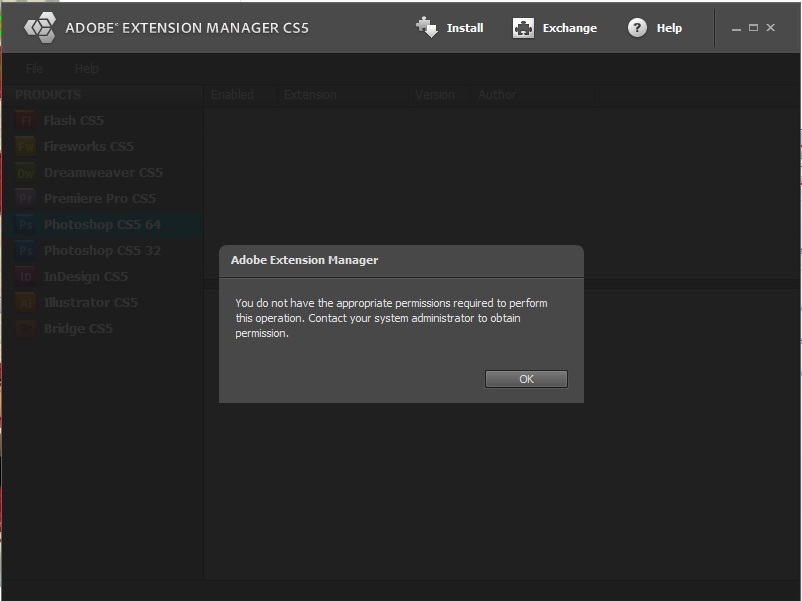Open Exchange via its puzzle icon
The height and width of the screenshot is (601, 802).
click(x=523, y=28)
